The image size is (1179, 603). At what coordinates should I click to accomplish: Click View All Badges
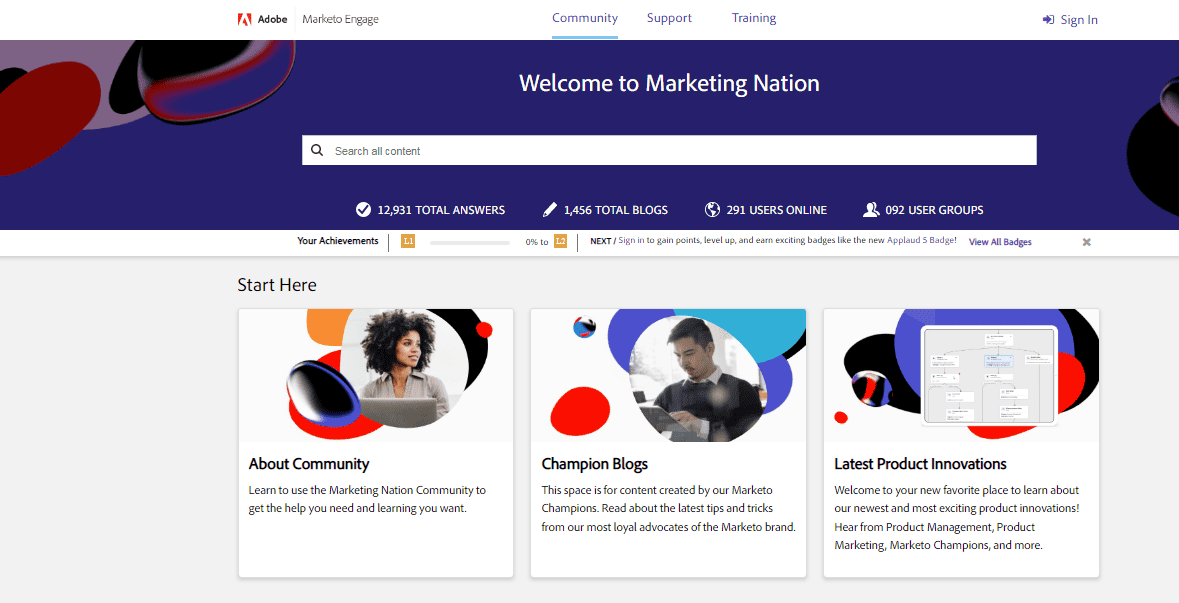pyautogui.click(x=1000, y=242)
